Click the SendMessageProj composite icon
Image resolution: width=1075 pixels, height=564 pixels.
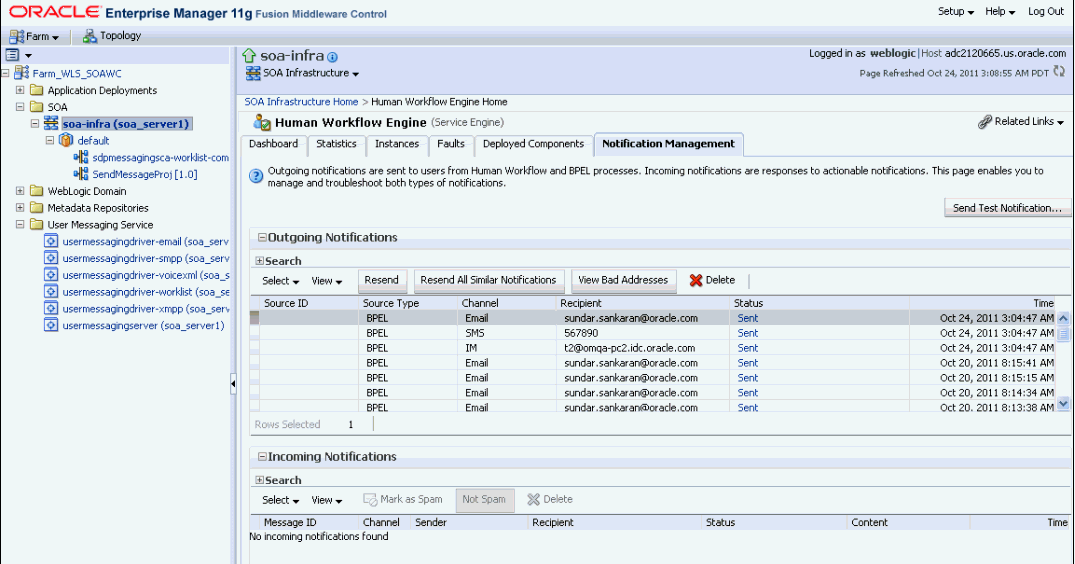[x=81, y=174]
